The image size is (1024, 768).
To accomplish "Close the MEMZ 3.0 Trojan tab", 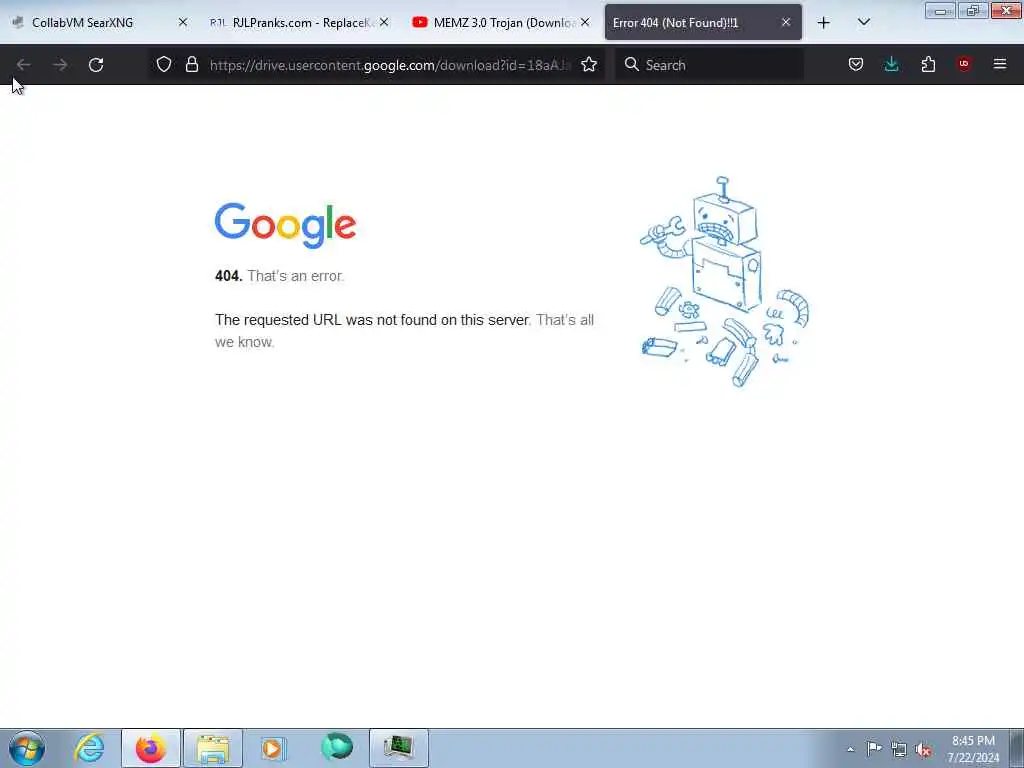I will click(585, 22).
